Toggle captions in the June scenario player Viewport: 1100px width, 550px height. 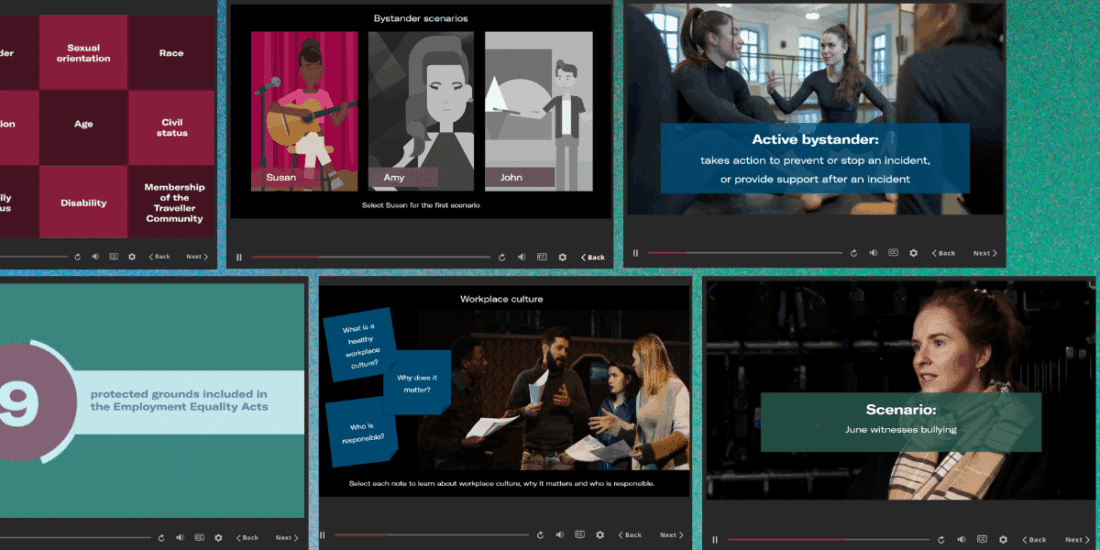[982, 540]
